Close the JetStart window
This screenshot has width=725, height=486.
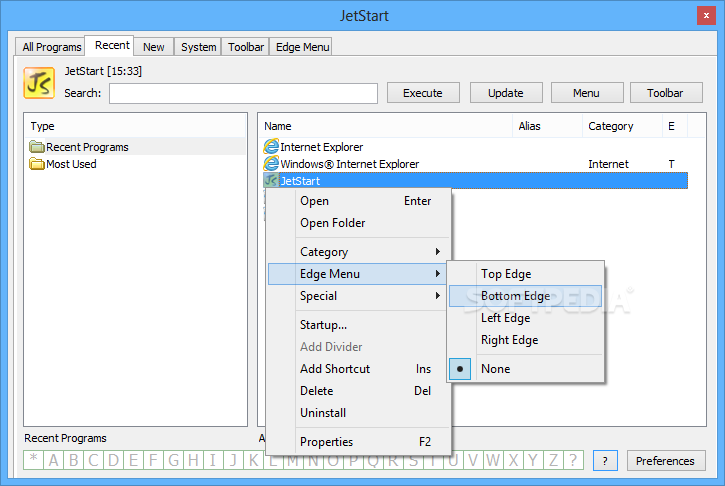coord(706,16)
